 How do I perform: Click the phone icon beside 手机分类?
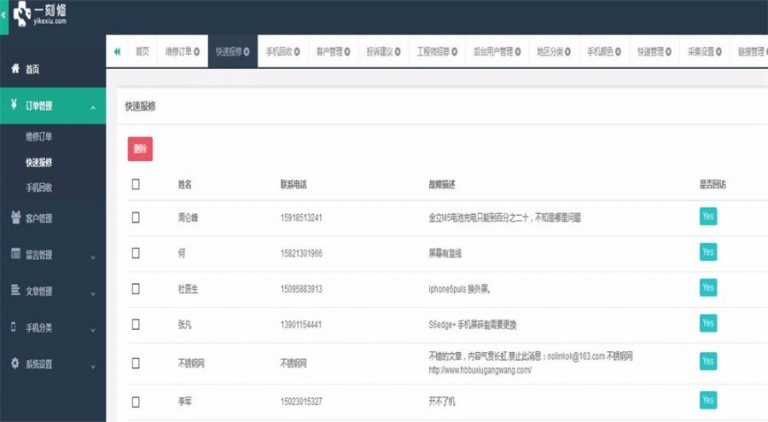[15, 327]
